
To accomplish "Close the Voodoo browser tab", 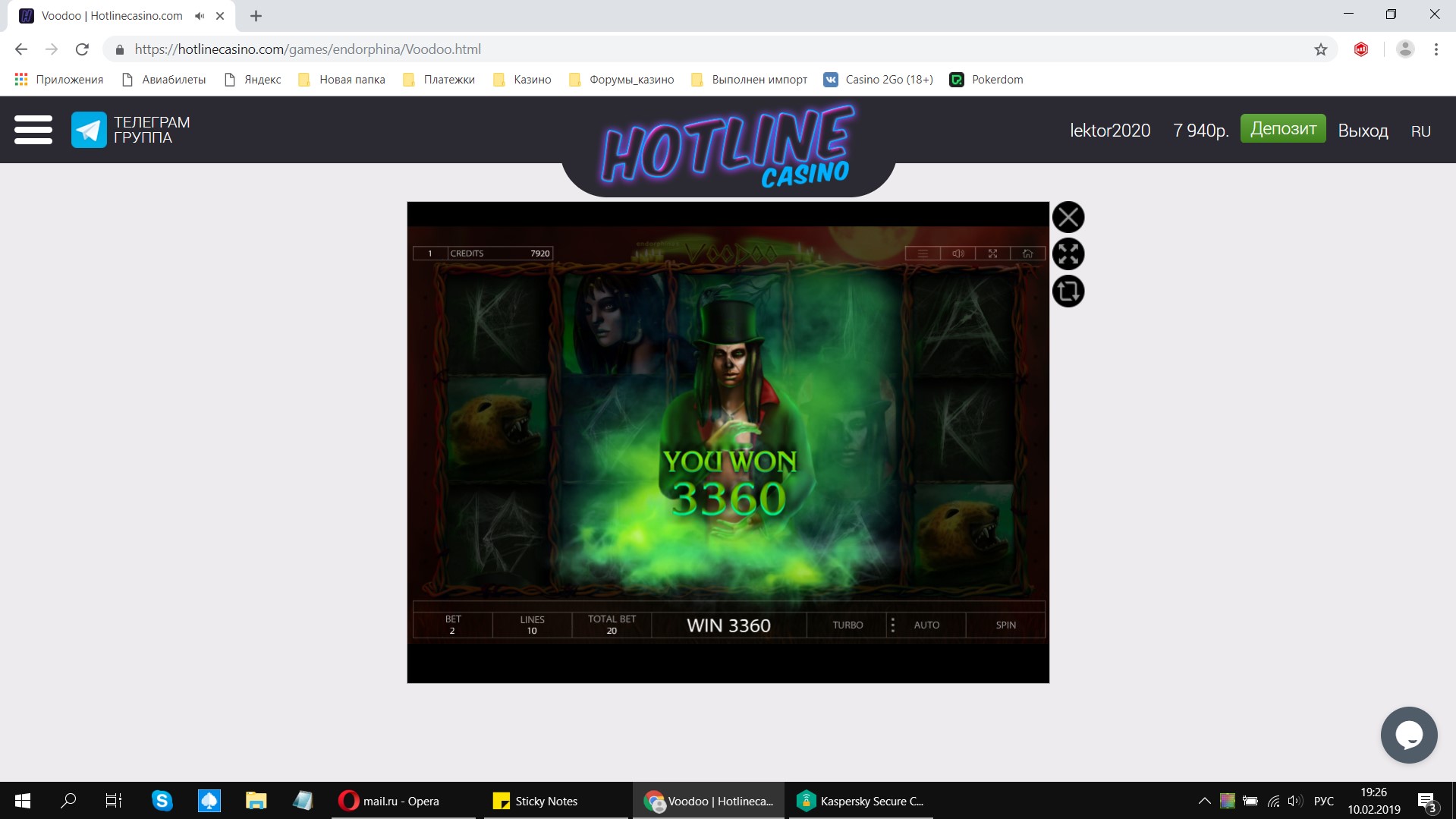I will pos(220,16).
